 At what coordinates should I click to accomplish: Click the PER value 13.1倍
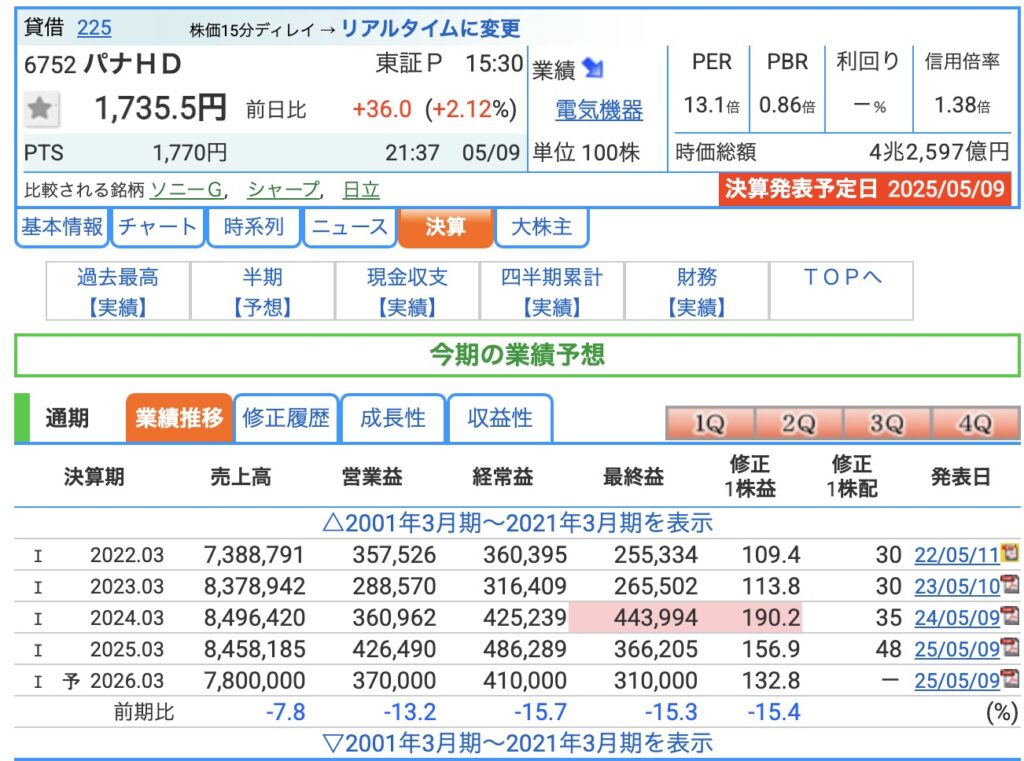pos(711,105)
